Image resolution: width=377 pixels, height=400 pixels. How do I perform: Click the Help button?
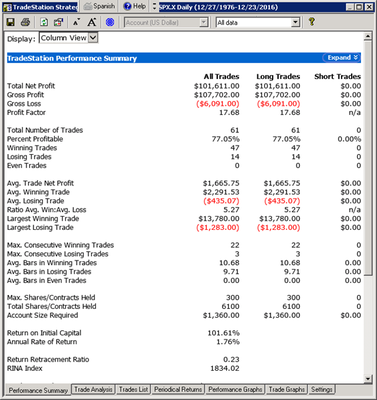tap(135, 6)
